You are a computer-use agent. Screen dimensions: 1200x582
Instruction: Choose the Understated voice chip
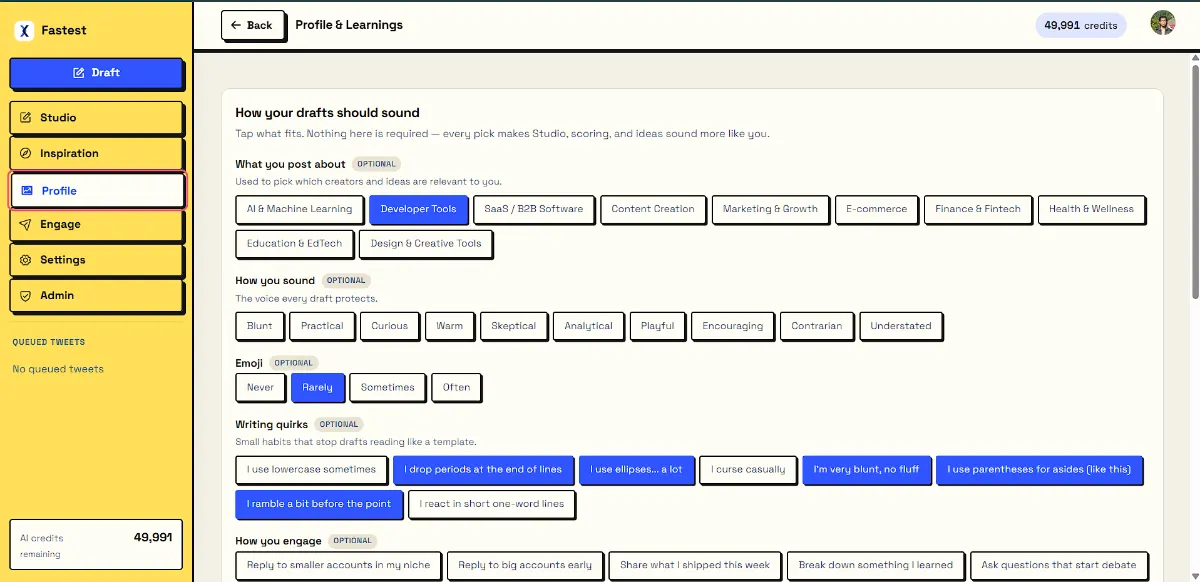point(900,326)
